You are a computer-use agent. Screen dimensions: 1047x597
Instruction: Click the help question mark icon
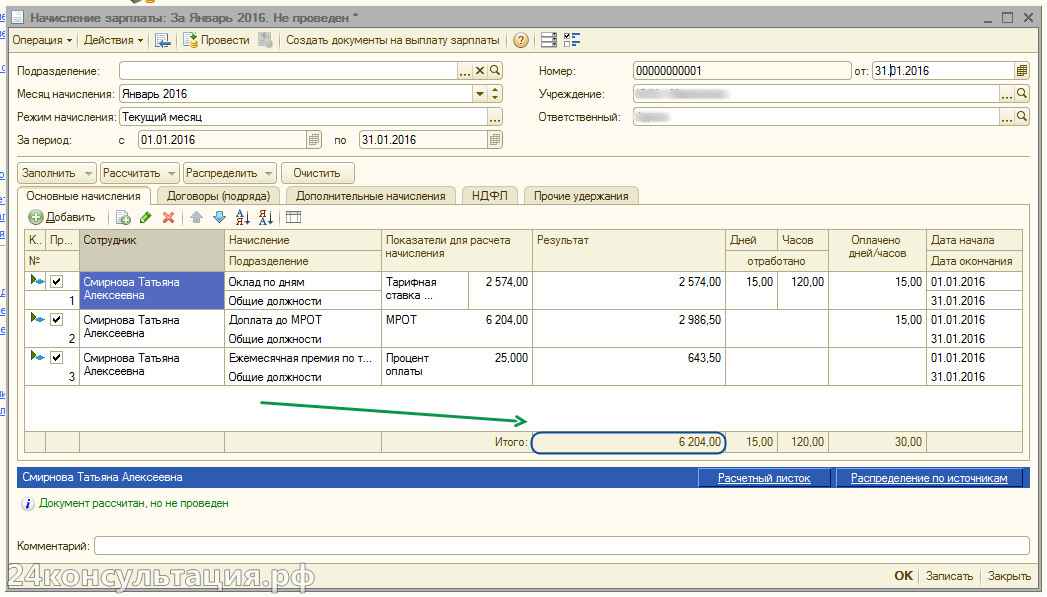pyautogui.click(x=520, y=41)
